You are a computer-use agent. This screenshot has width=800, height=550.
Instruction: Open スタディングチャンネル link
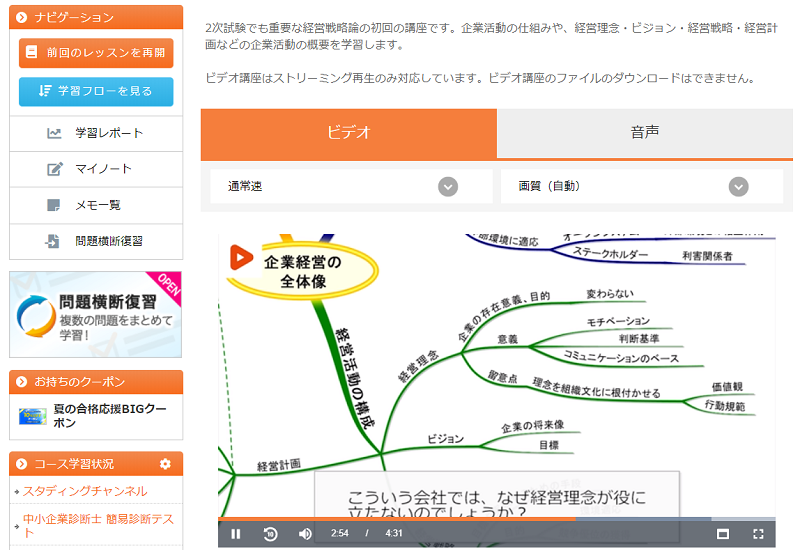pos(85,491)
